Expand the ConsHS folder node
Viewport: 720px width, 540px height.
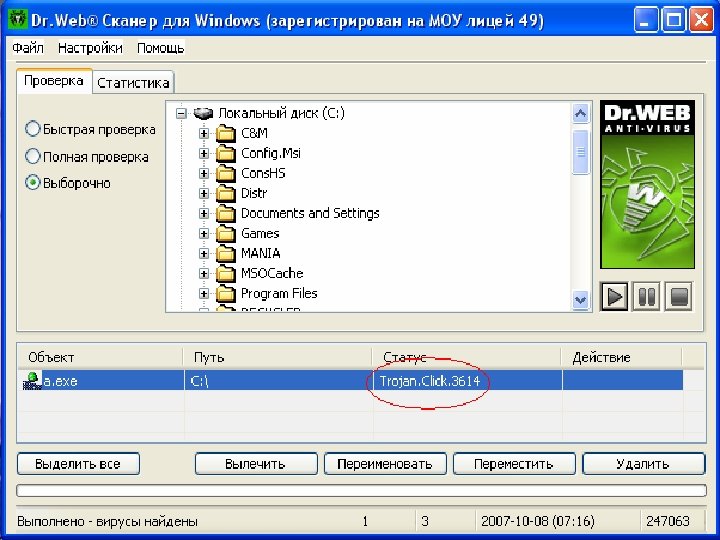(204, 174)
